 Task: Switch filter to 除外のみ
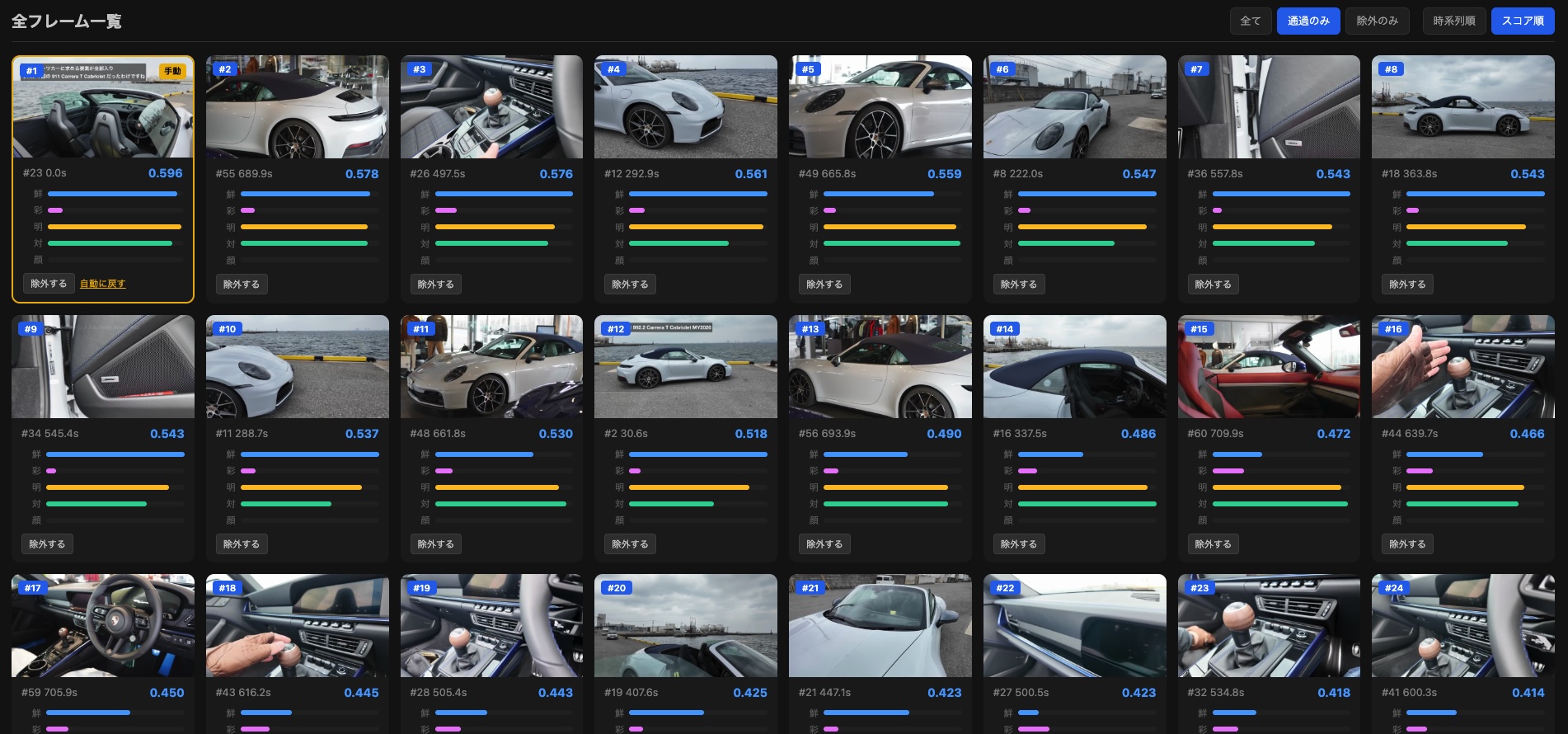click(1377, 21)
